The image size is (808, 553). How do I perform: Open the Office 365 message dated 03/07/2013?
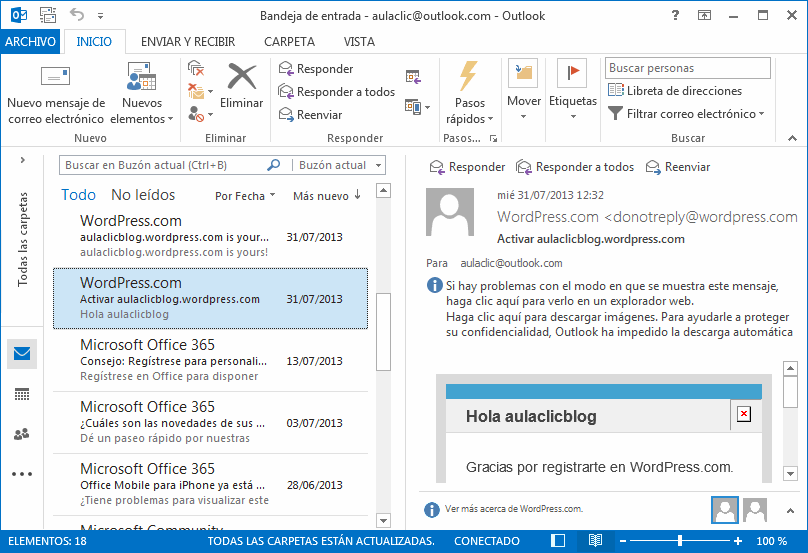pyautogui.click(x=210, y=422)
